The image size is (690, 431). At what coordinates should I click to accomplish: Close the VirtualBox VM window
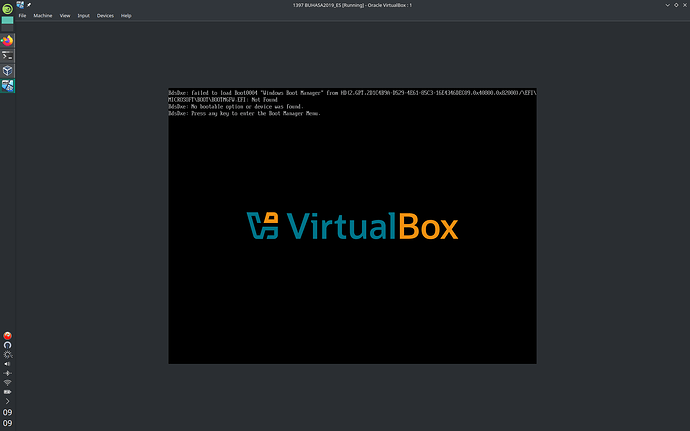(685, 5)
